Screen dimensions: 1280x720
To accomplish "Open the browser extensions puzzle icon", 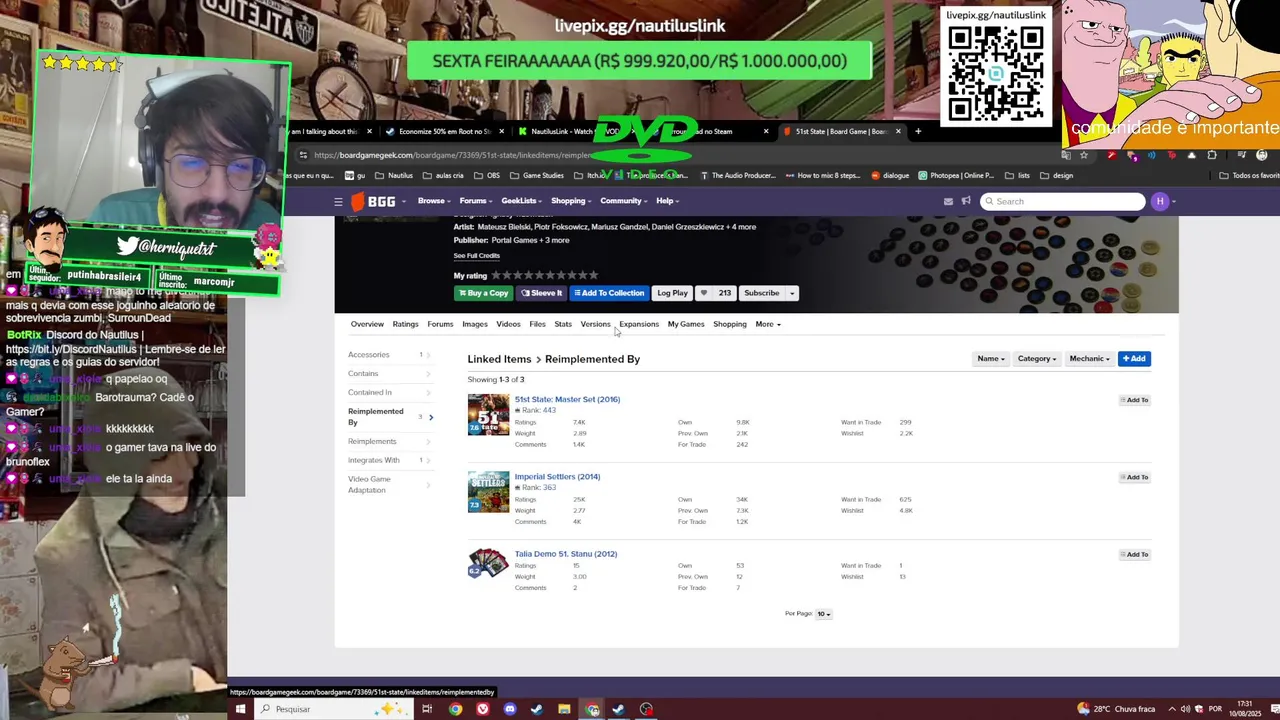I will [x=1212, y=155].
